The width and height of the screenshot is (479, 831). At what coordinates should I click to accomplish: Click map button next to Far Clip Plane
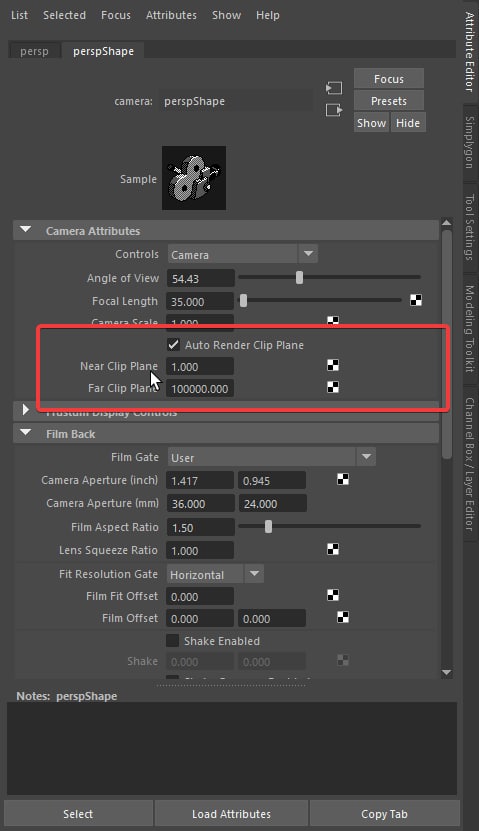pyautogui.click(x=333, y=387)
